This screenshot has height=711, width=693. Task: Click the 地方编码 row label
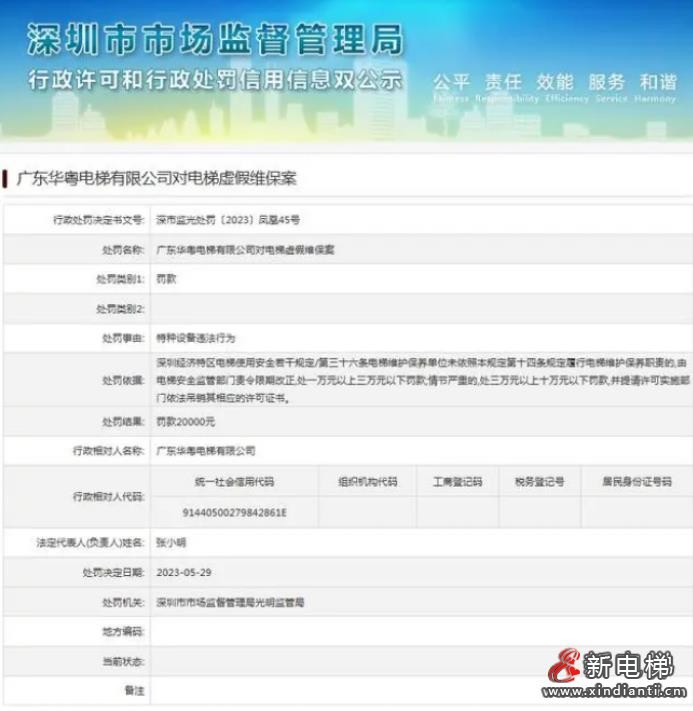coord(123,632)
